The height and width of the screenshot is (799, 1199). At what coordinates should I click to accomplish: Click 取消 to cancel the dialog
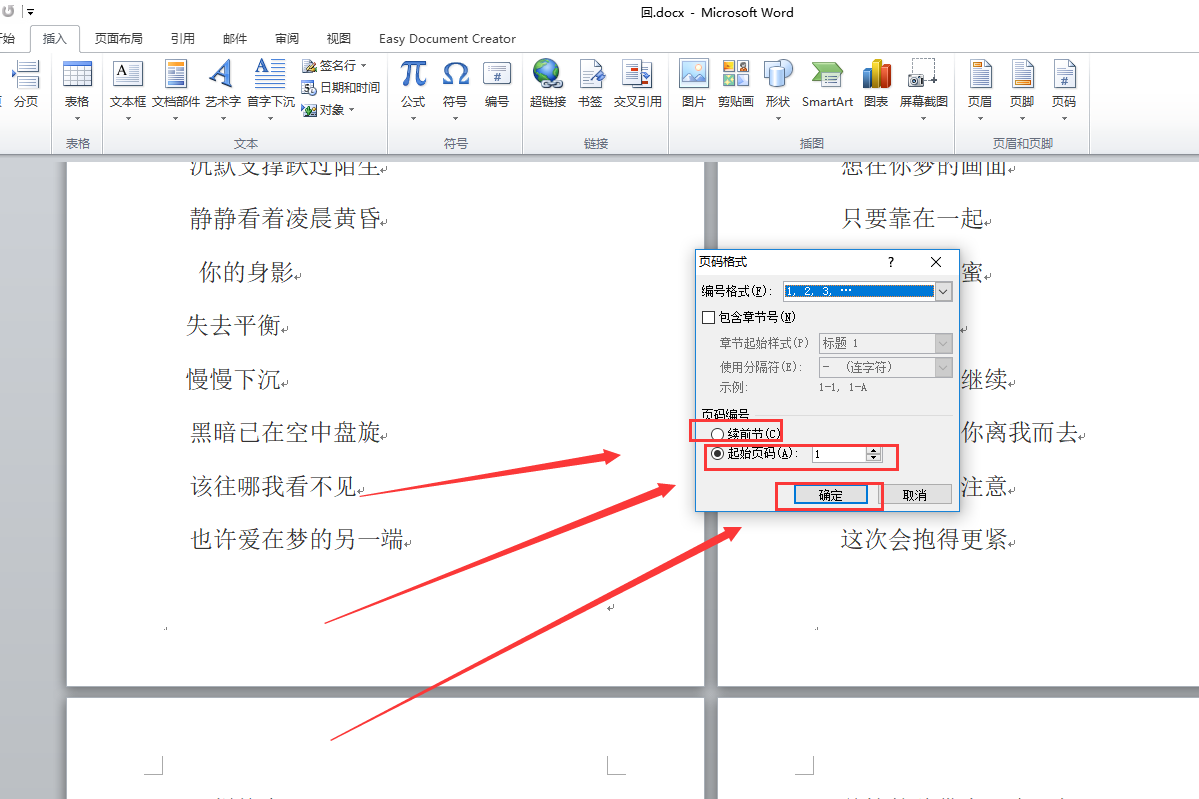tap(915, 494)
